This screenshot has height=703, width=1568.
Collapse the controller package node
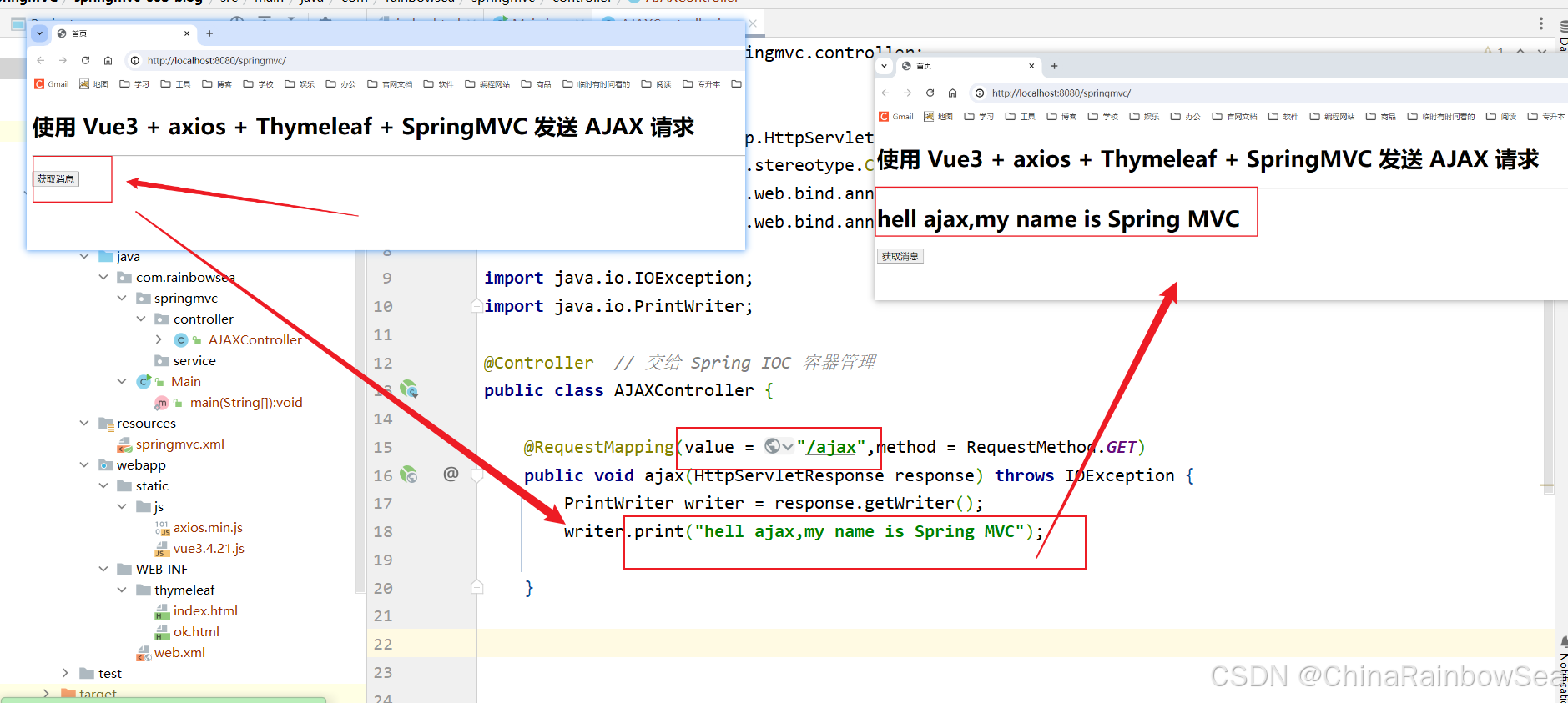(x=141, y=319)
